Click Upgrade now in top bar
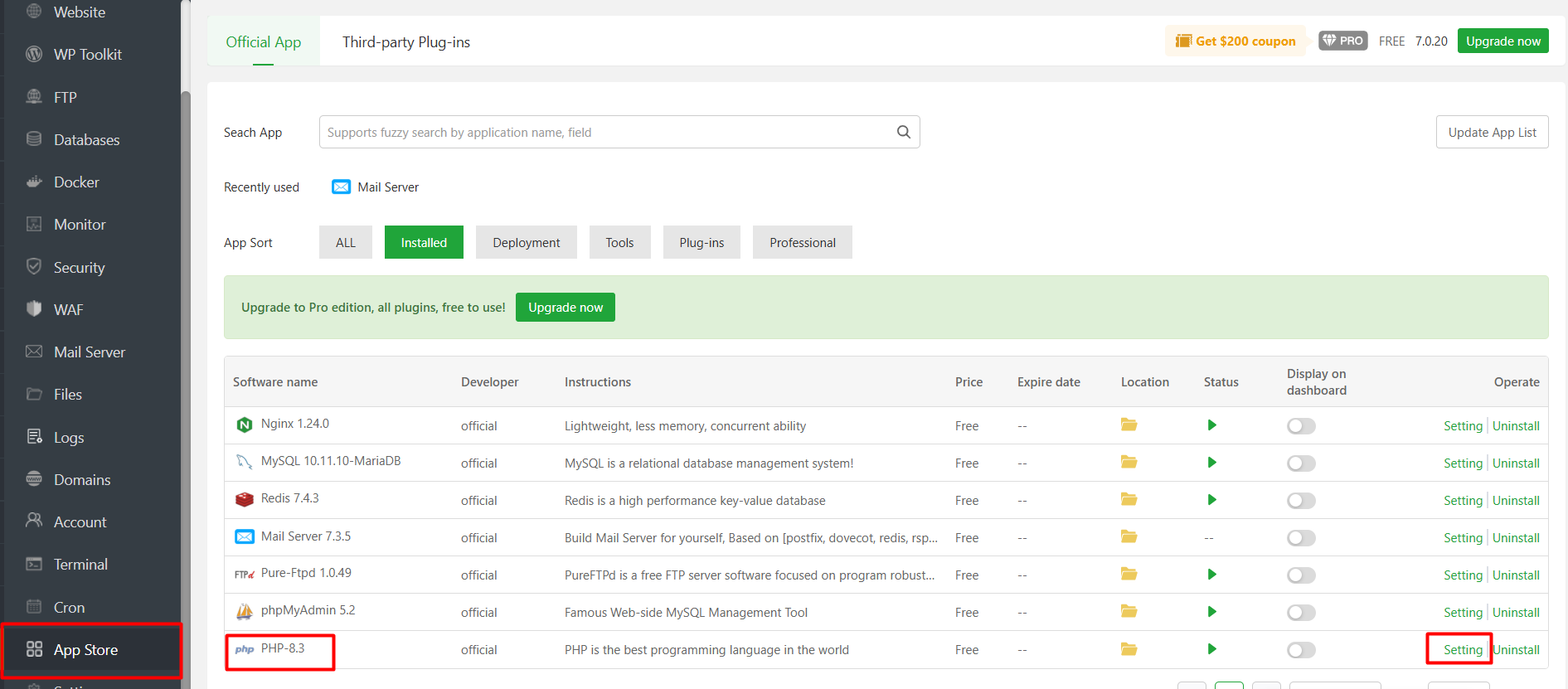This screenshot has height=689, width=1568. coord(1502,41)
